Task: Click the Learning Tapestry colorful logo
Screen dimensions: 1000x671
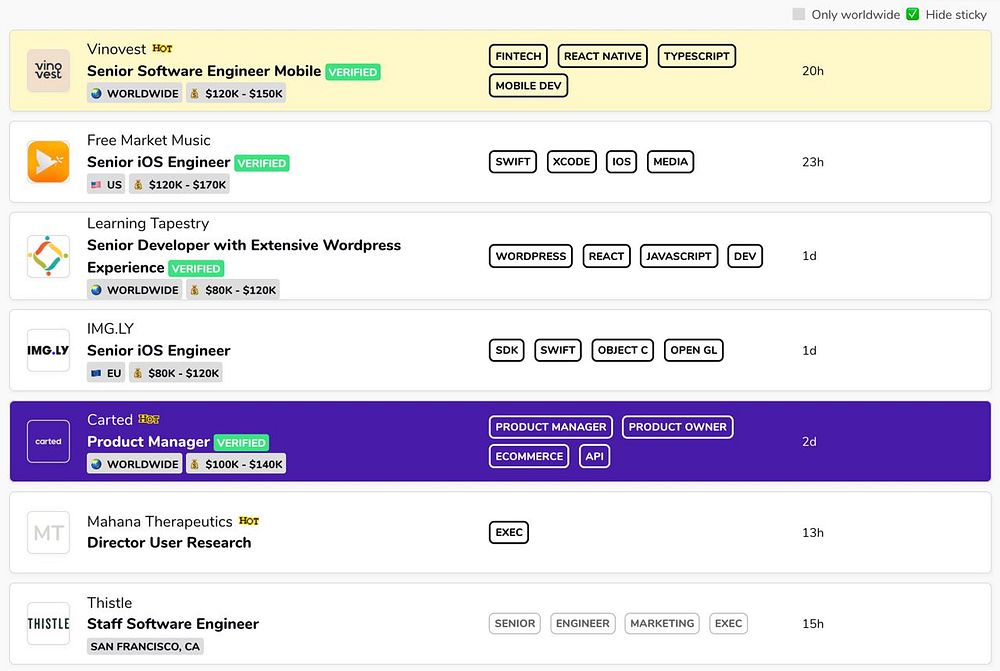Action: tap(48, 256)
